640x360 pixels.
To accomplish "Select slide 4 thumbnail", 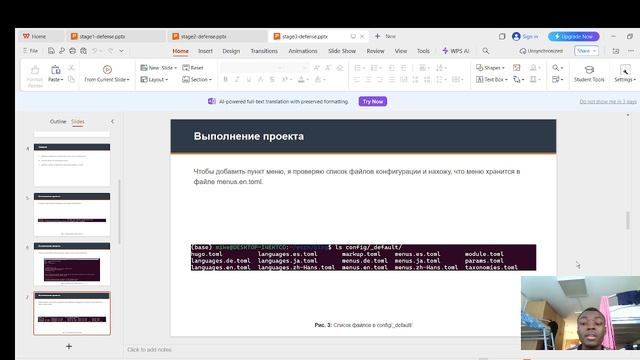I will 72,165.
